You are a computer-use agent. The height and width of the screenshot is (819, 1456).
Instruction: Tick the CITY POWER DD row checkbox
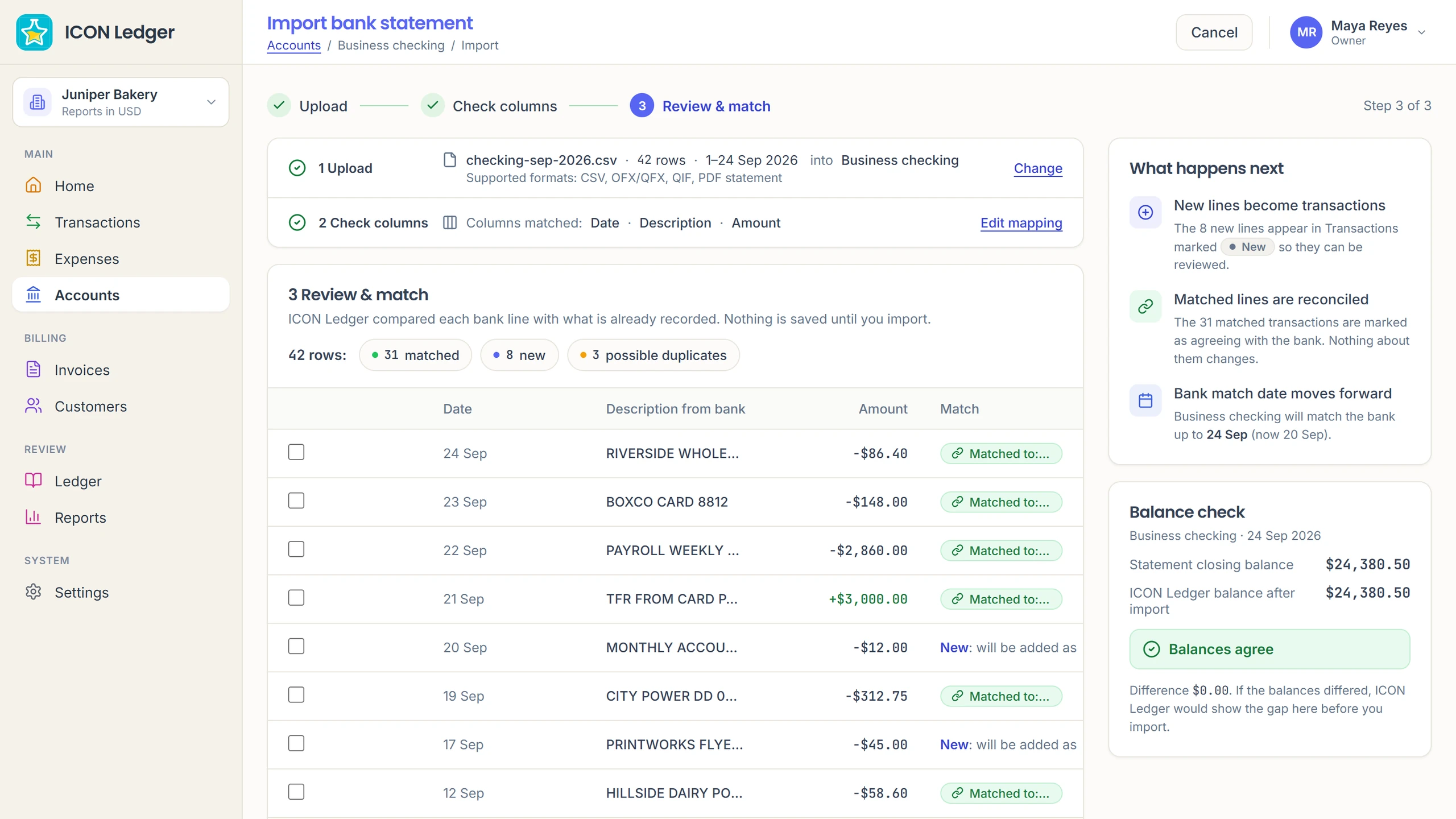(x=296, y=695)
